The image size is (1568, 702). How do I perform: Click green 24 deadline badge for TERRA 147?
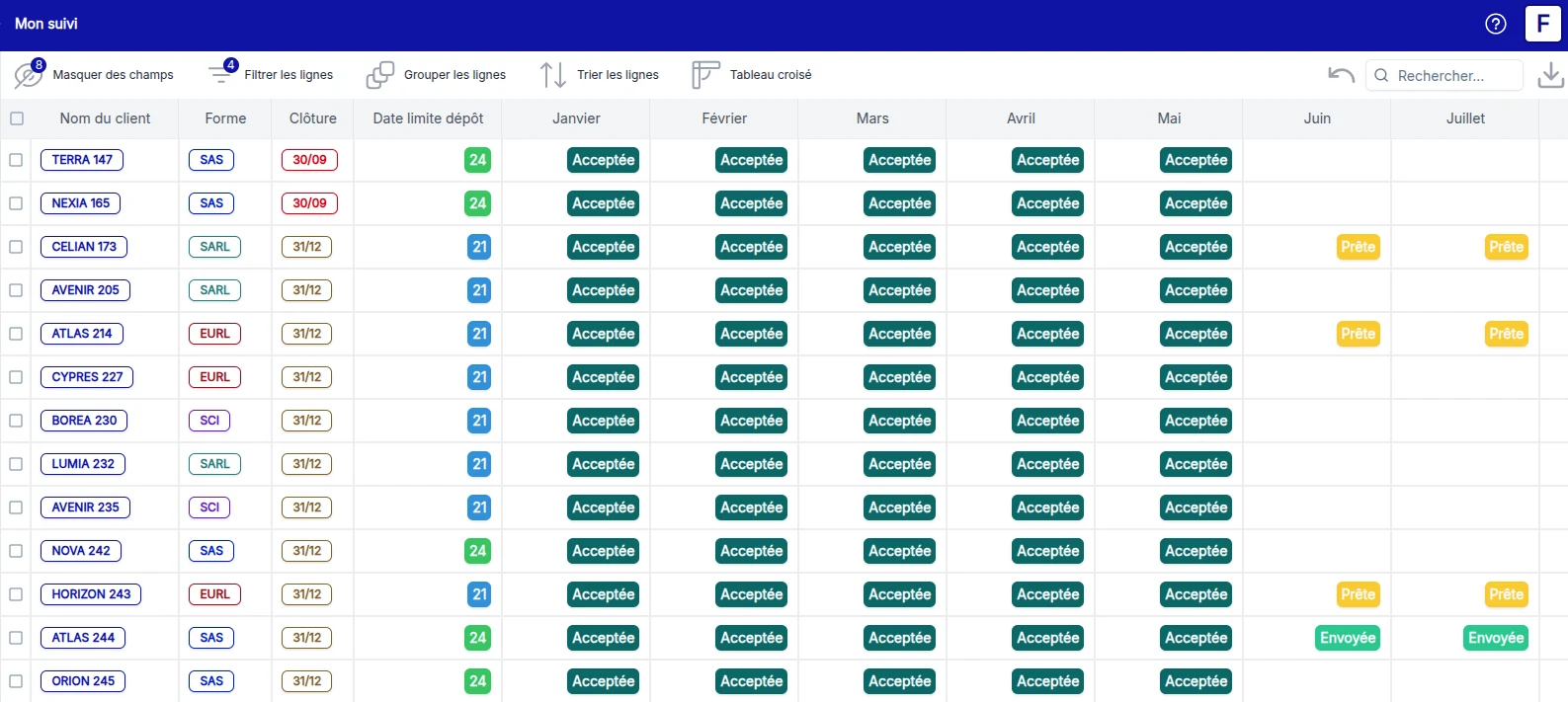[x=477, y=160]
